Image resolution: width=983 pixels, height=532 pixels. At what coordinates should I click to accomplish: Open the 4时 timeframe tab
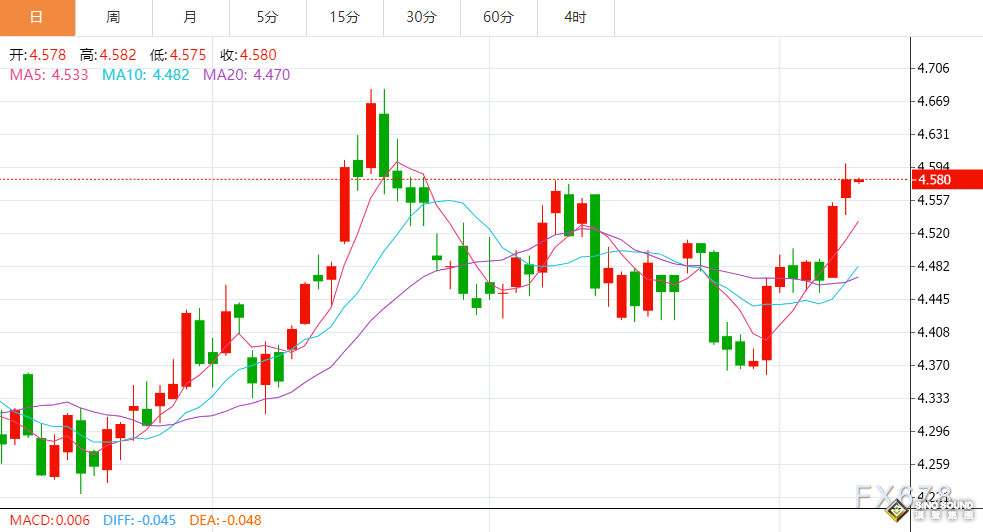pyautogui.click(x=576, y=18)
